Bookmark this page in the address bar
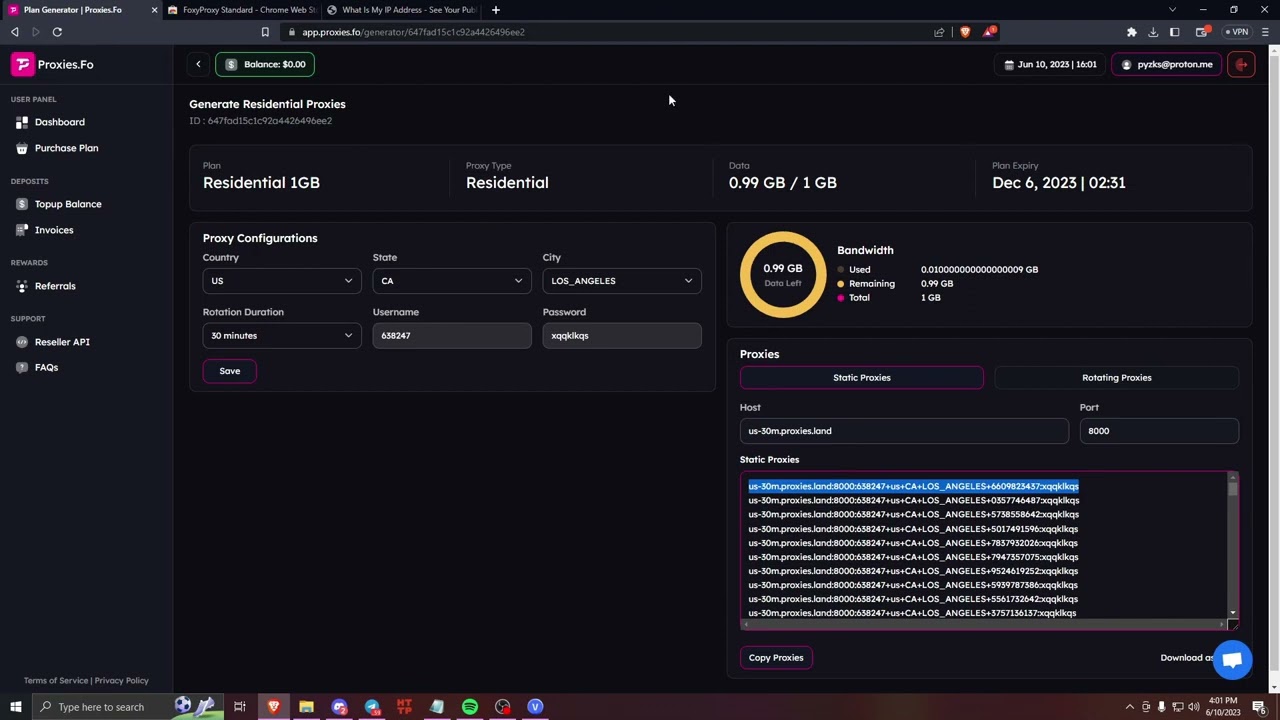 tap(265, 32)
